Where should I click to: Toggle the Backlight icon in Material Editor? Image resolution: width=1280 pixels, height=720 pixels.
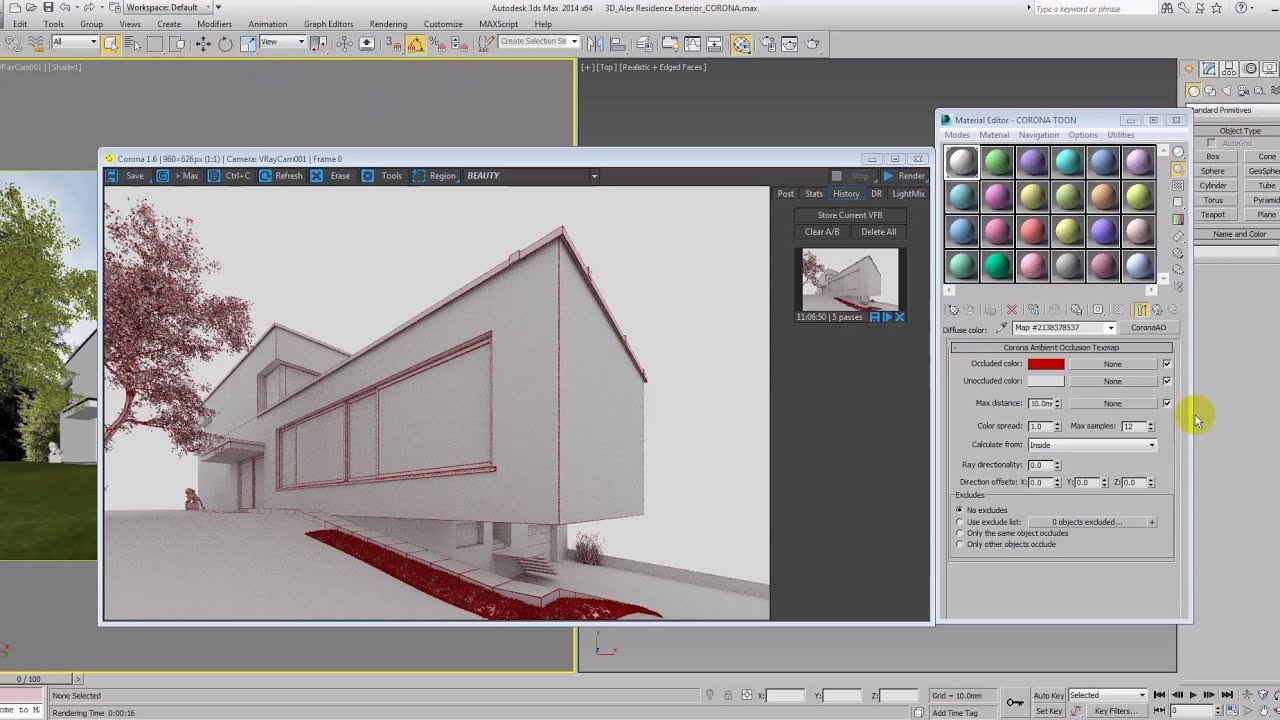pyautogui.click(x=1179, y=169)
